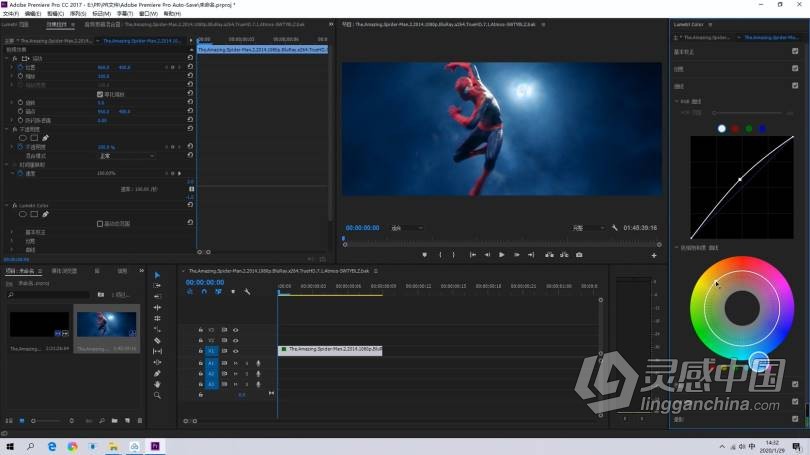
Task: Step forward one frame
Action: [x=516, y=255]
